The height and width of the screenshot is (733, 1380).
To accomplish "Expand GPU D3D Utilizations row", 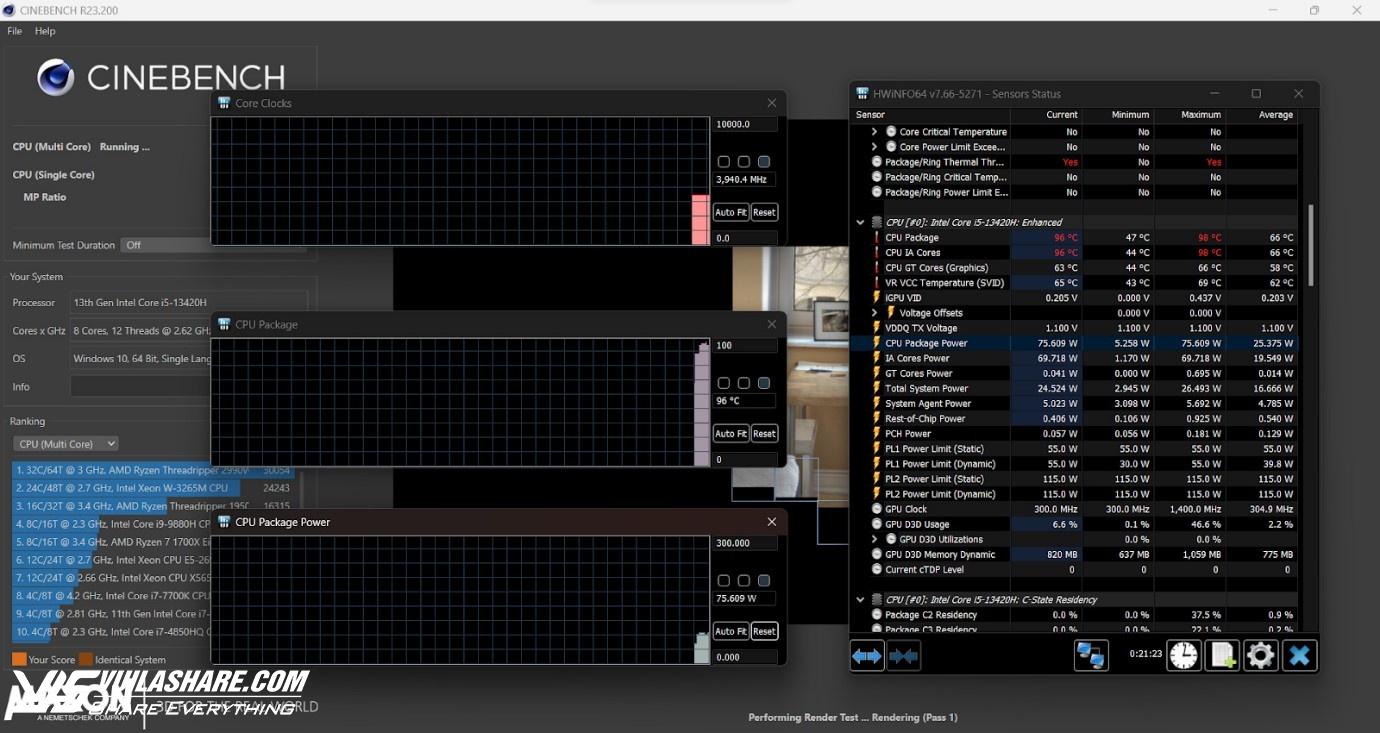I will point(874,540).
